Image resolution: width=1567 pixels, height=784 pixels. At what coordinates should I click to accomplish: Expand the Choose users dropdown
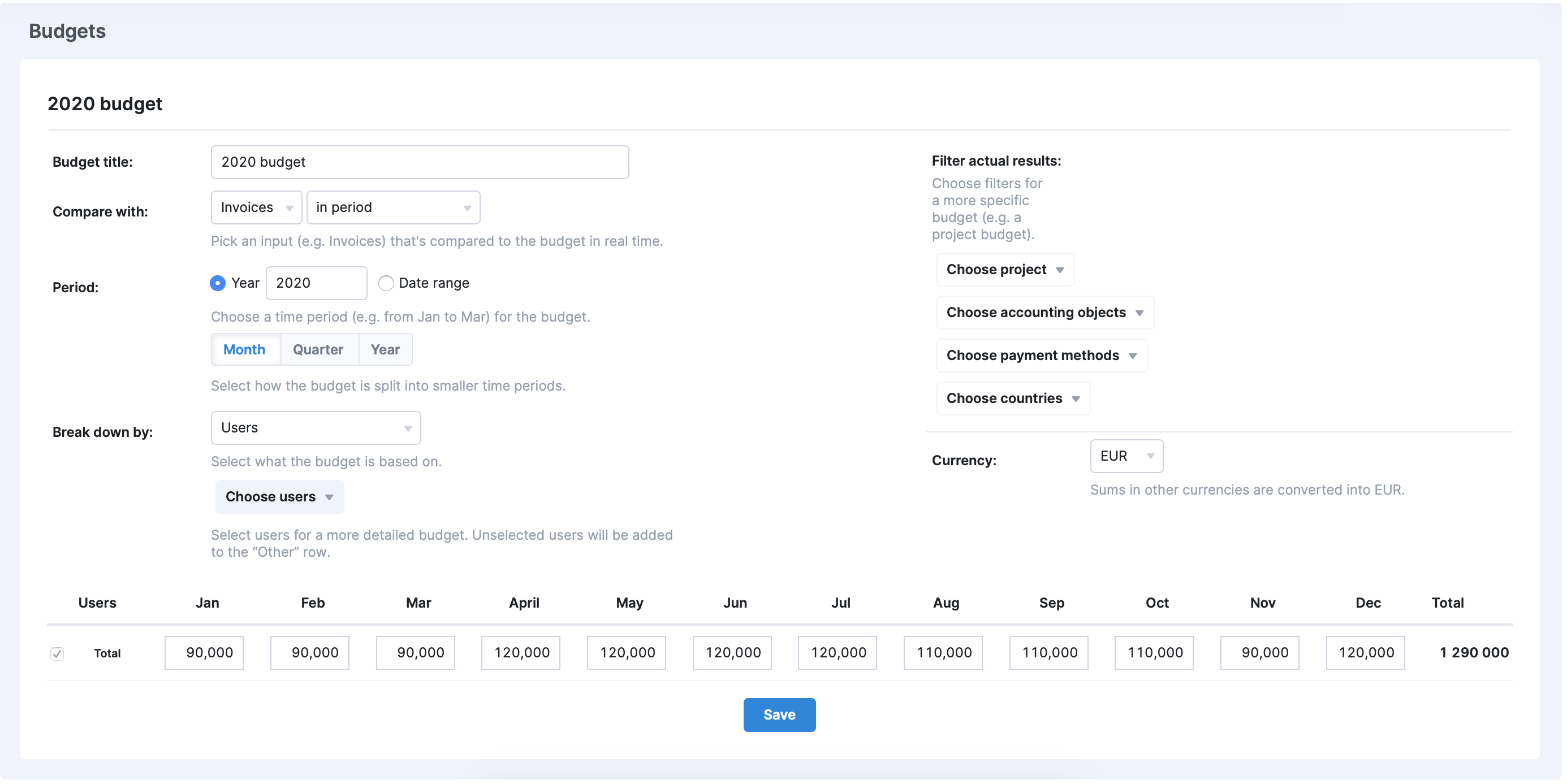pos(279,496)
